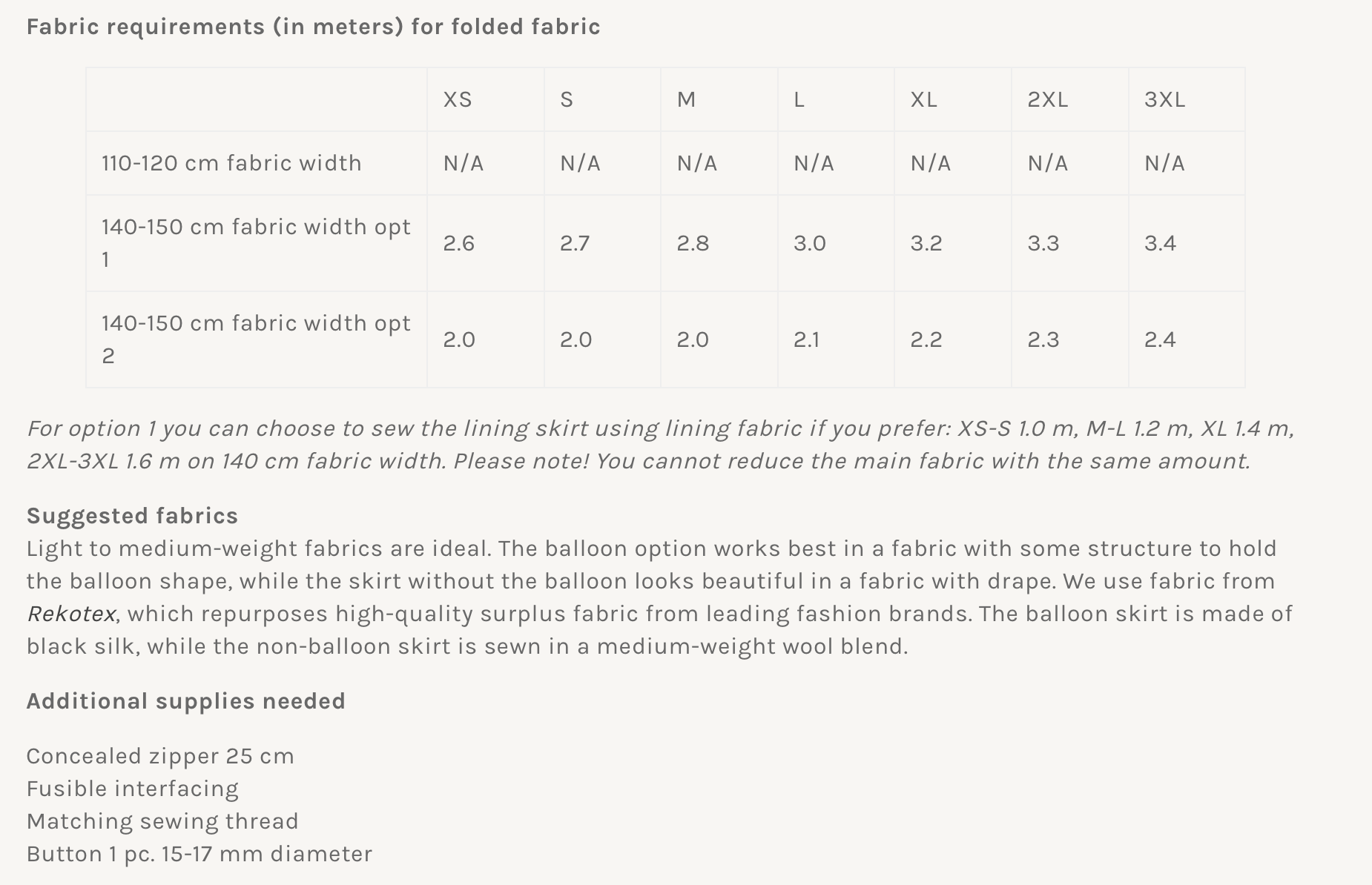
Task: Click the Additional supplies needed heading
Action: click(185, 701)
